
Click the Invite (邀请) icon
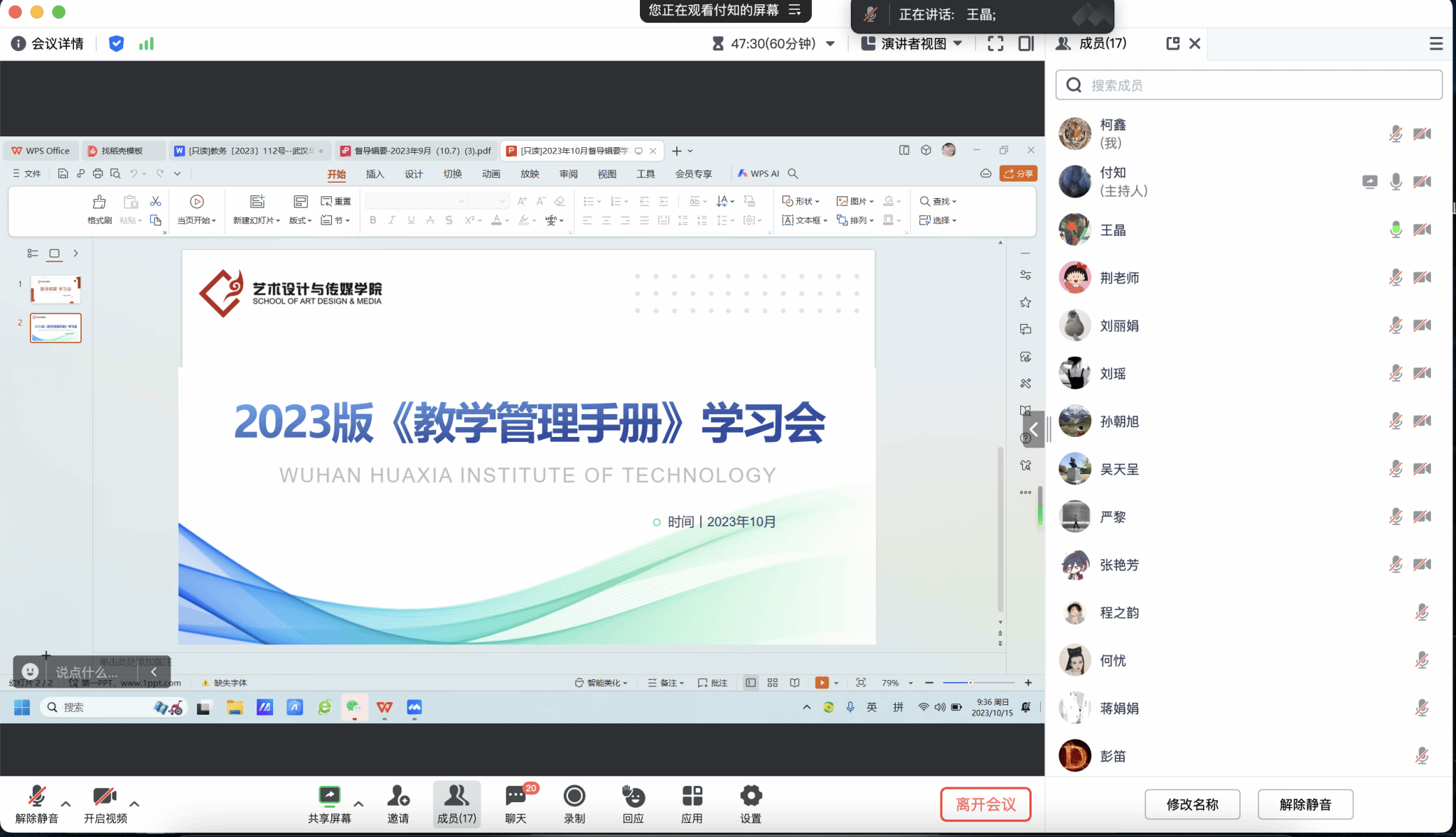click(398, 796)
